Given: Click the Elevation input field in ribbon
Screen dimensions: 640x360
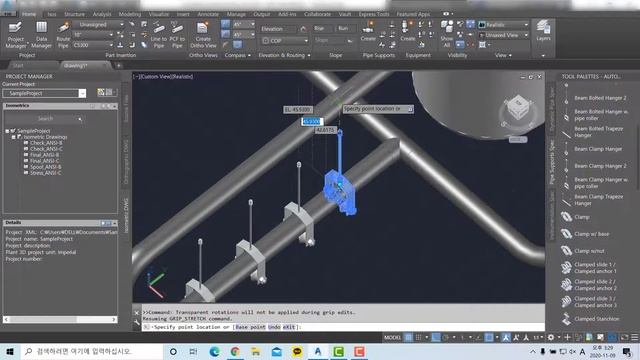Looking at the screenshot, I should (279, 29).
